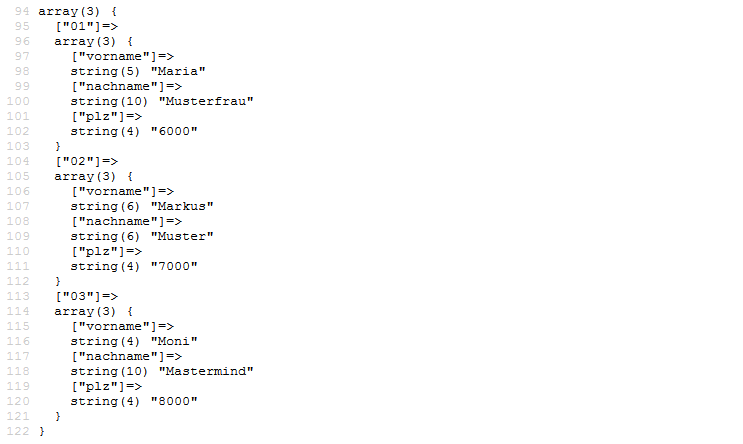Click line number 104 in the gutter
This screenshot has height=444, width=743.
tap(18, 161)
